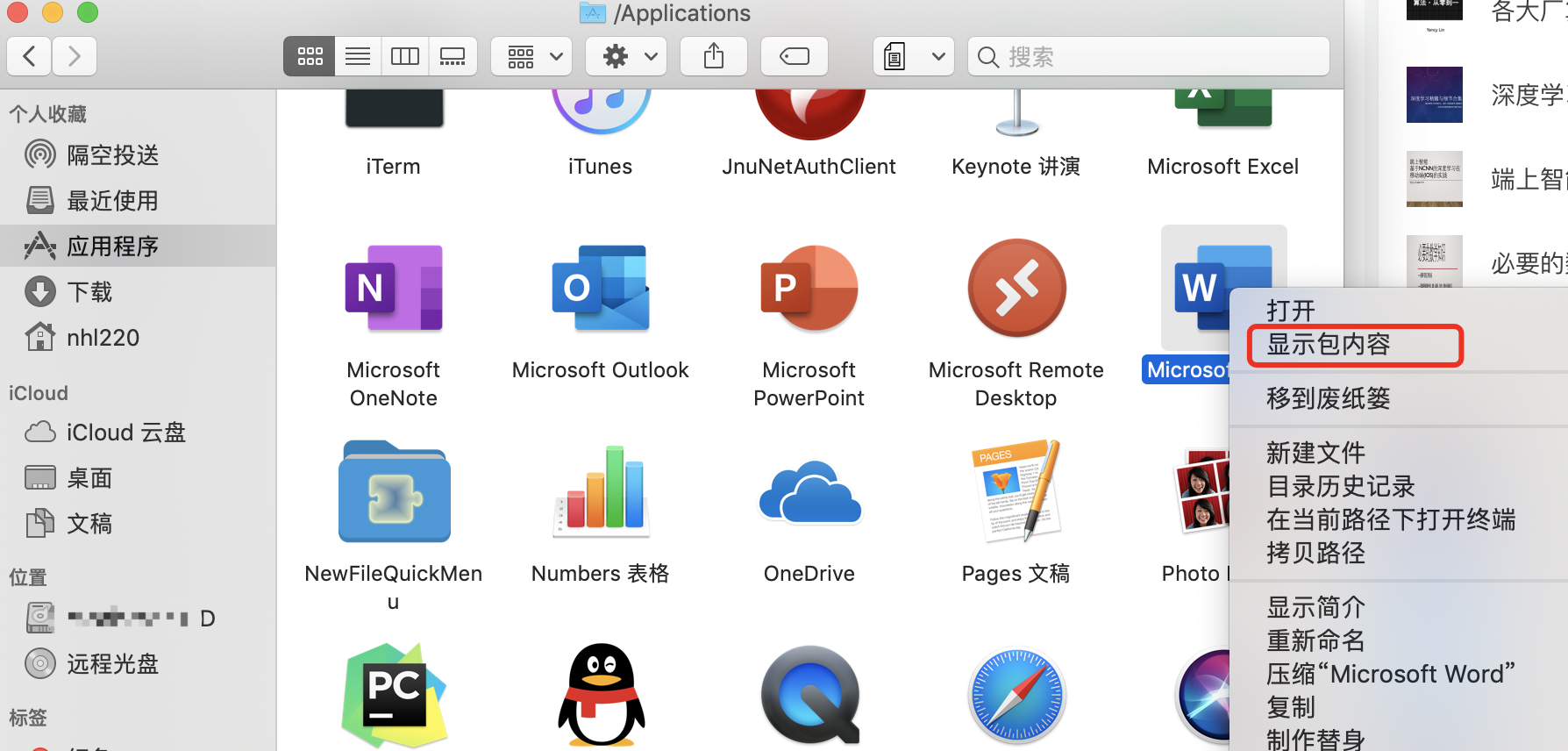Open the 深度学 thumbnail in the right window
The image size is (1568, 751).
[1434, 94]
